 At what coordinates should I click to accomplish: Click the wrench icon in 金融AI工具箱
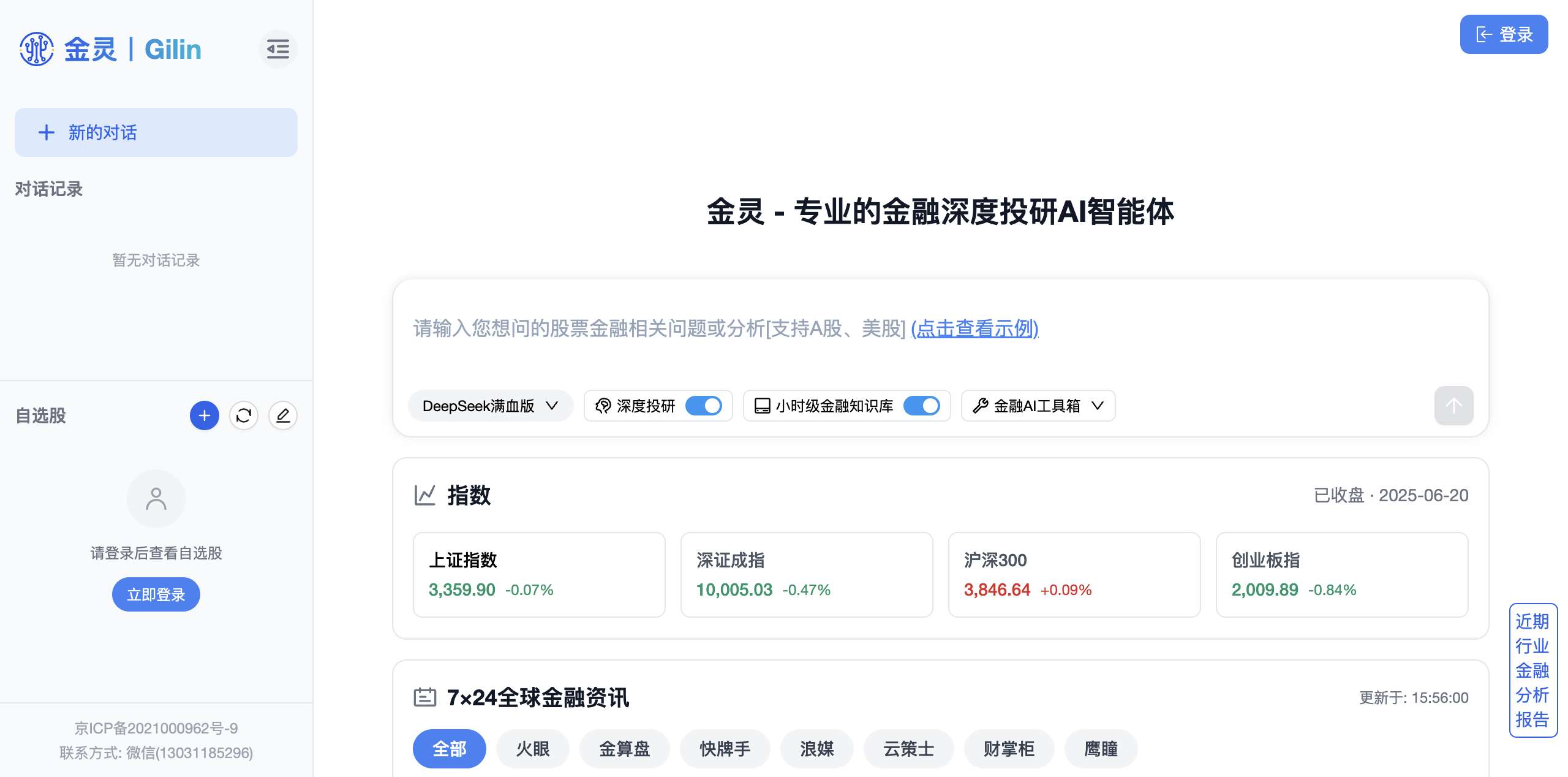980,406
